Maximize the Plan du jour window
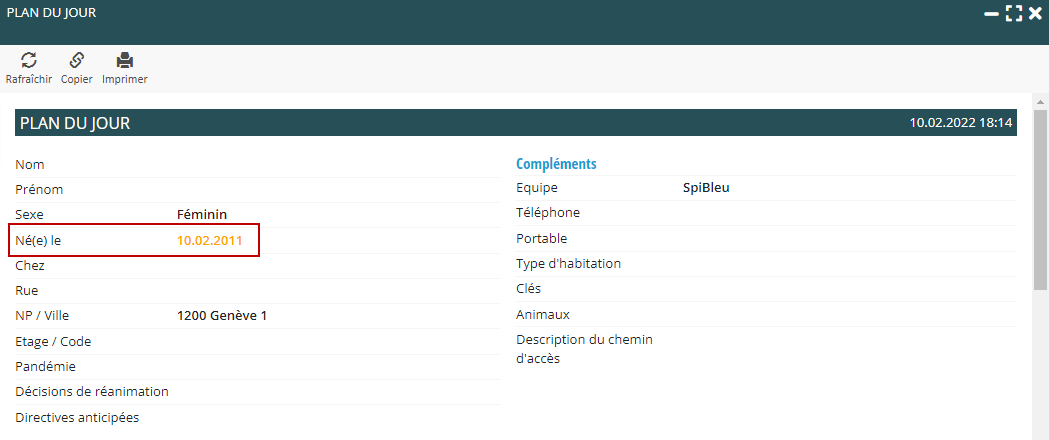This screenshot has width=1050, height=440. tap(1014, 14)
